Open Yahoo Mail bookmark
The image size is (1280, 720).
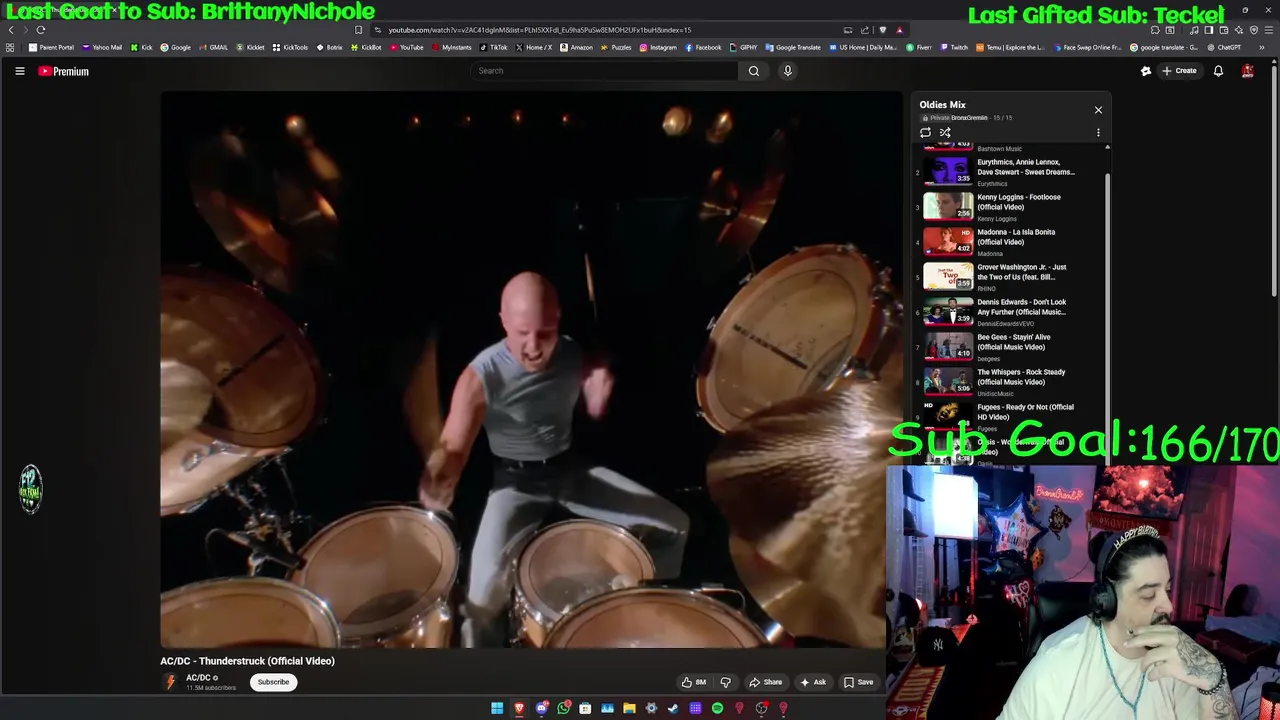click(102, 47)
